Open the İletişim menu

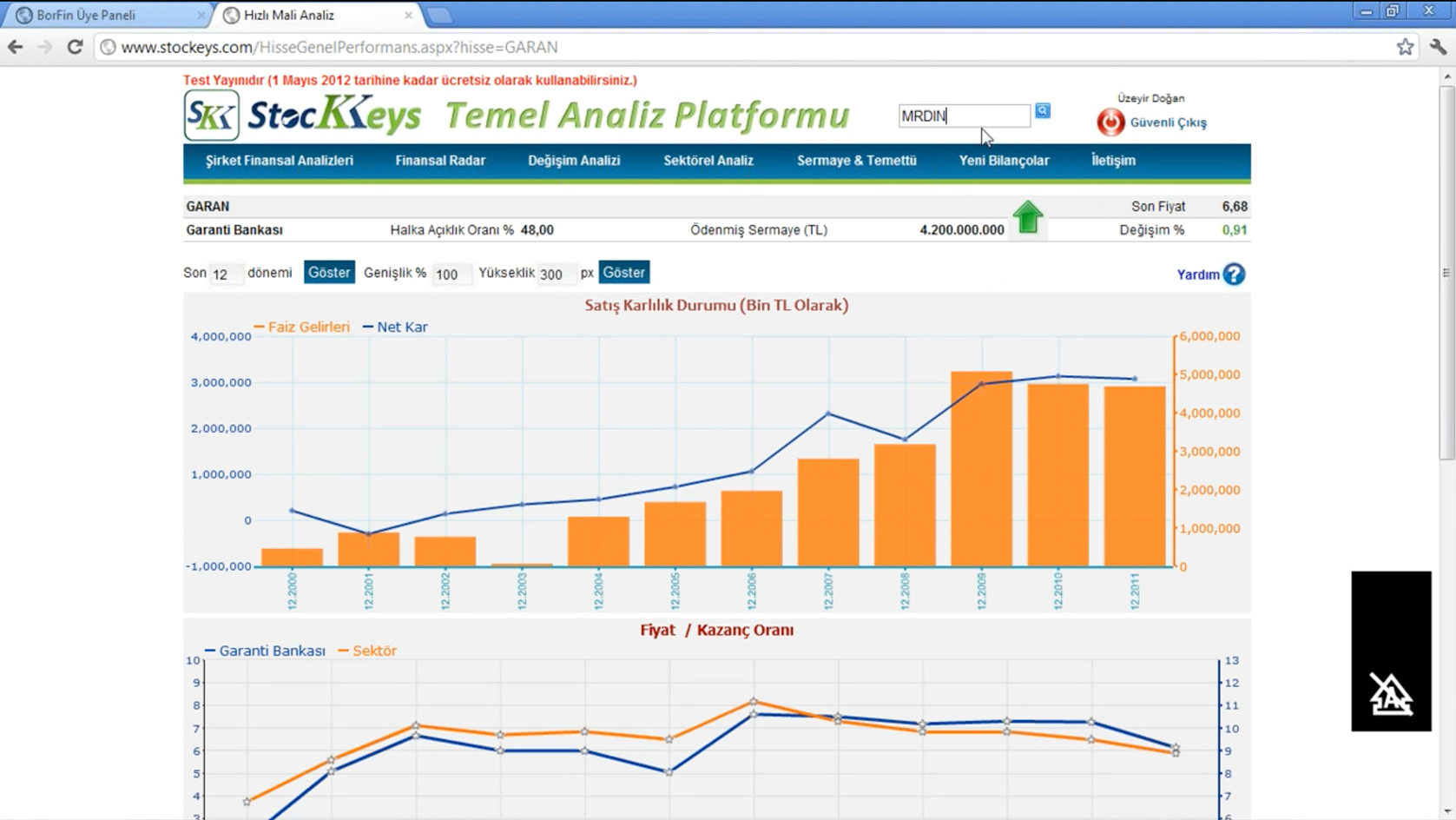click(1114, 161)
